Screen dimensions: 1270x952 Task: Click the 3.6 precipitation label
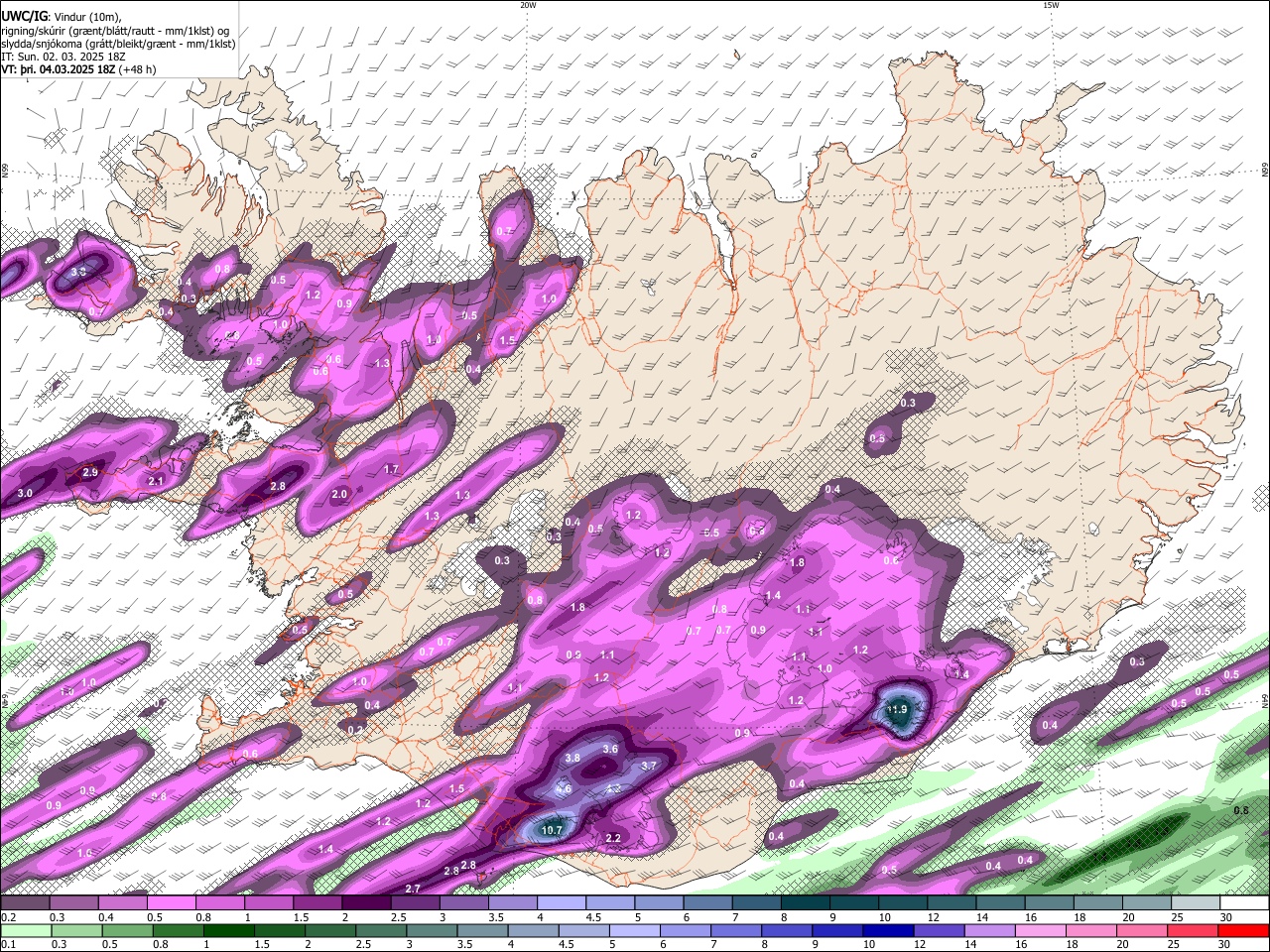pos(610,750)
